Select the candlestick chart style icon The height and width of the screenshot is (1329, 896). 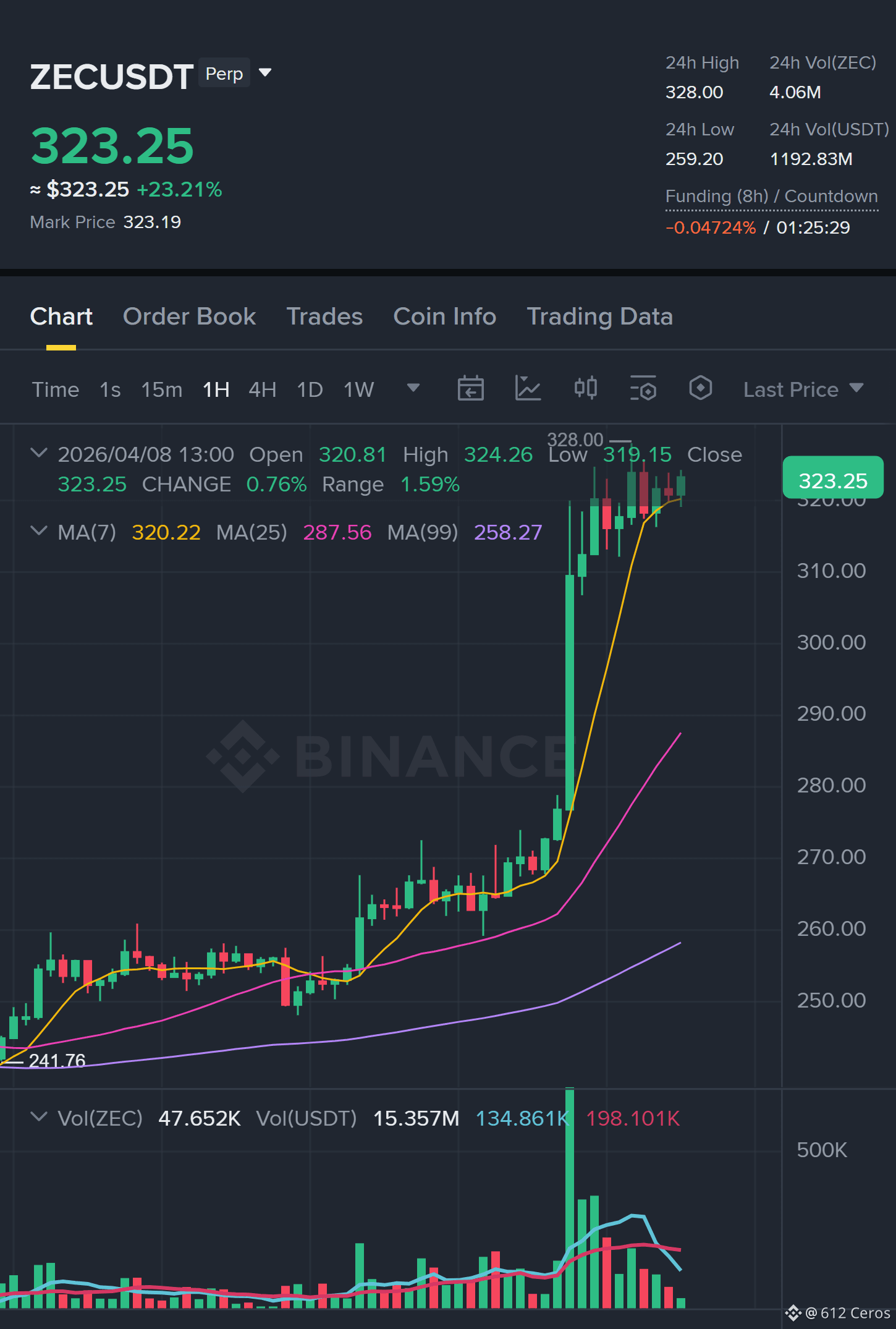(x=585, y=388)
